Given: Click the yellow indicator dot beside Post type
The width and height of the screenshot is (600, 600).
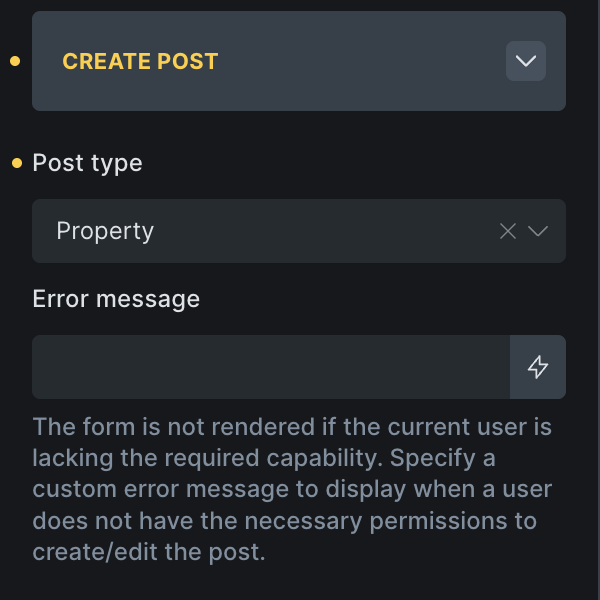Looking at the screenshot, I should click(16, 163).
